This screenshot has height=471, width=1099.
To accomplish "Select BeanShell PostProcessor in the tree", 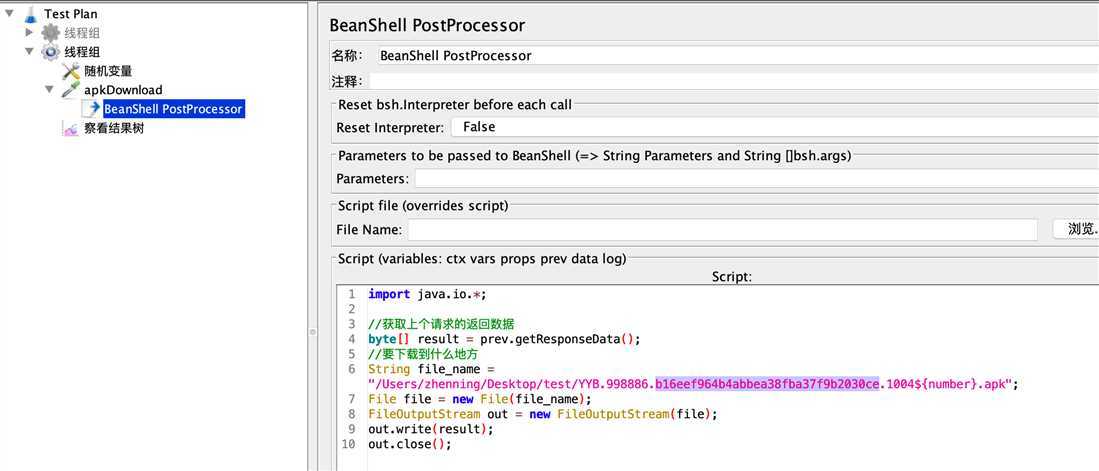I will coord(173,109).
